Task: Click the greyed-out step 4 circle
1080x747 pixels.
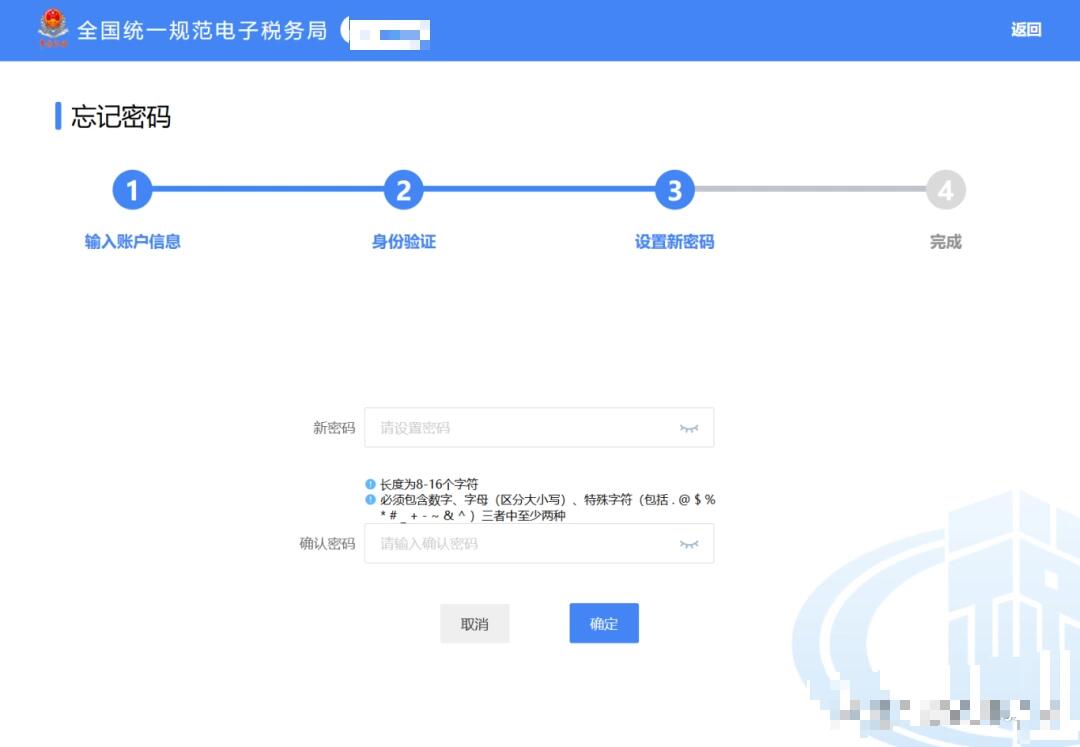Action: [x=945, y=190]
